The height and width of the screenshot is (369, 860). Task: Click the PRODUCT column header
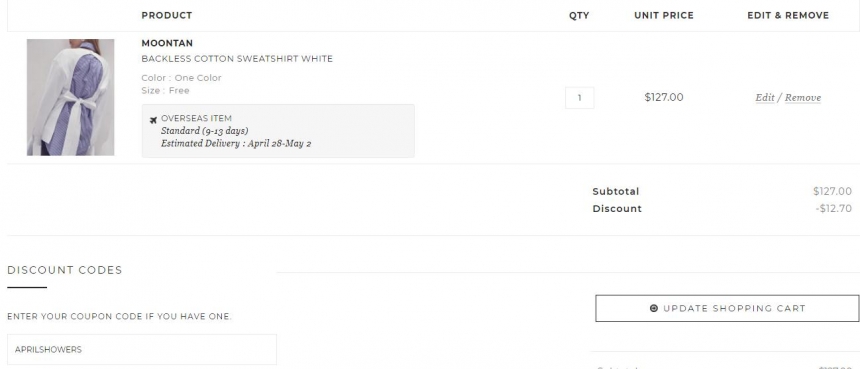pos(167,15)
